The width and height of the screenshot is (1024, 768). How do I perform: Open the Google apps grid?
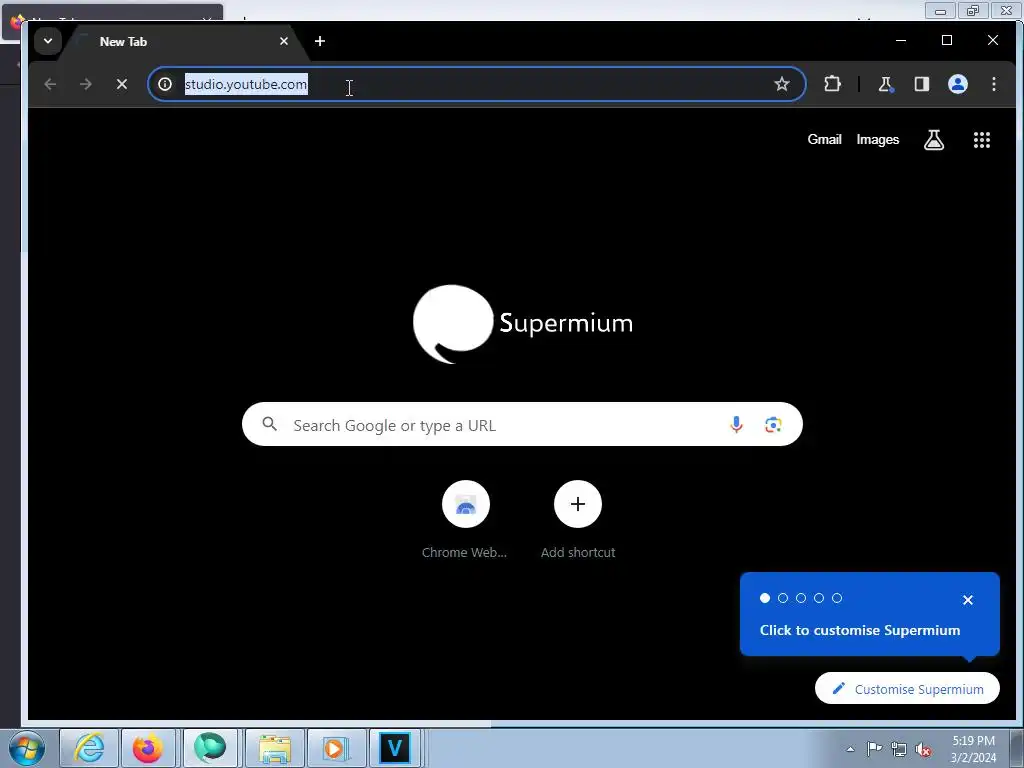[x=982, y=140]
